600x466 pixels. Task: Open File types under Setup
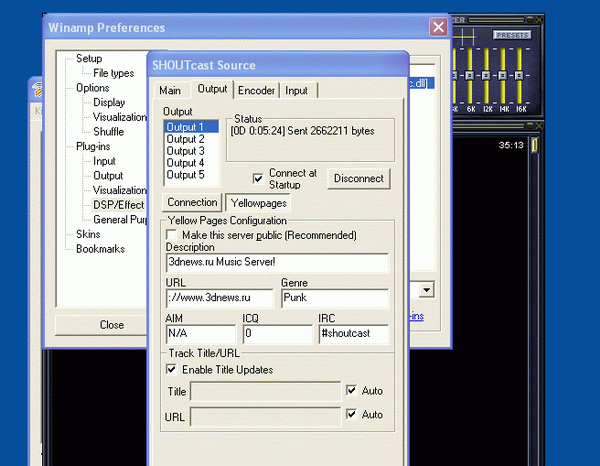point(113,73)
